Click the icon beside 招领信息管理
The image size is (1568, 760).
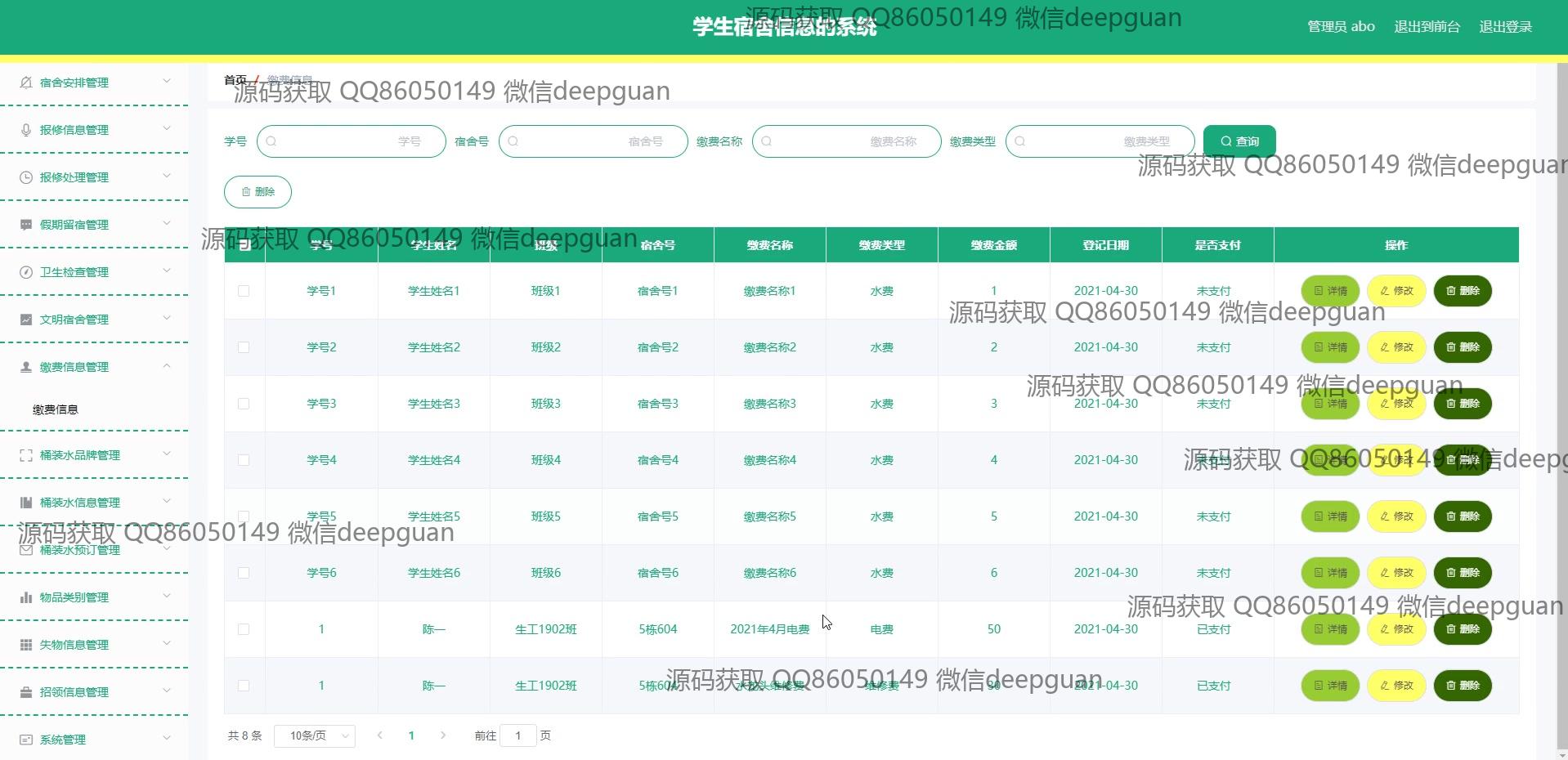[26, 692]
